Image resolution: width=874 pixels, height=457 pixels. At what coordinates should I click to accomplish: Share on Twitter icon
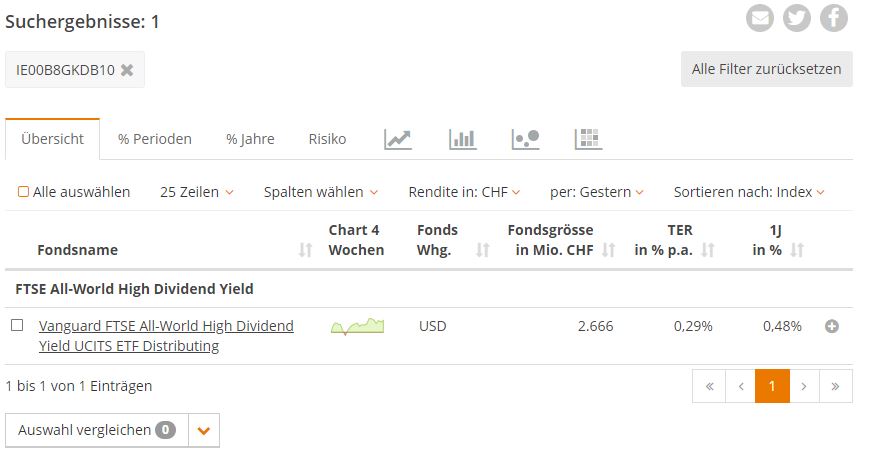point(797,18)
